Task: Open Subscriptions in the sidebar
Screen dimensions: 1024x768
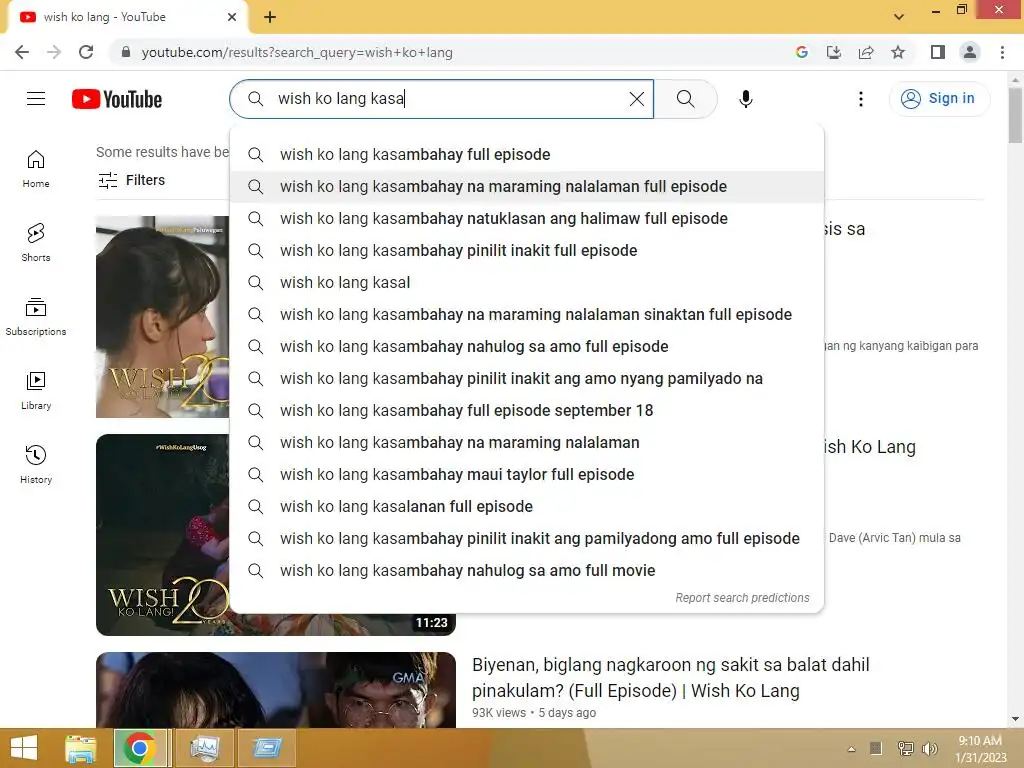Action: (x=36, y=316)
